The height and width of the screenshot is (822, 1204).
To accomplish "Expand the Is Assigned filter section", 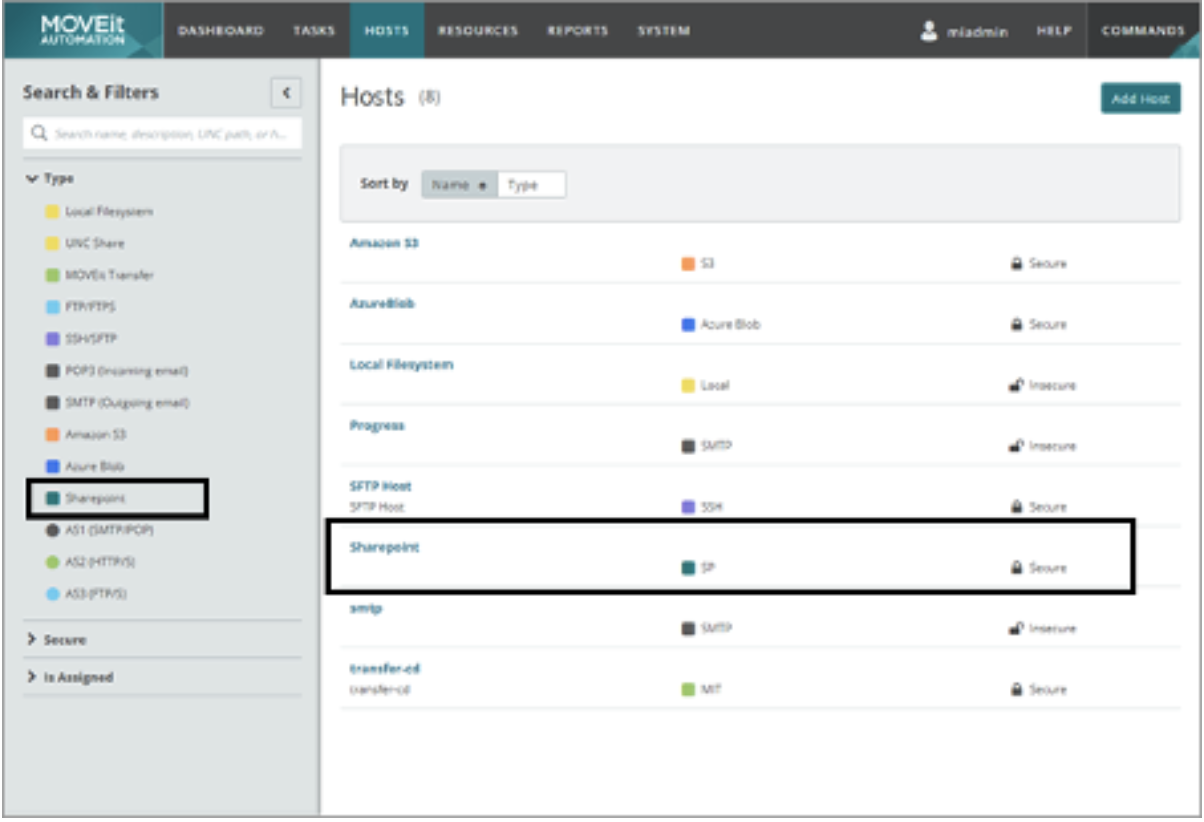I will click(70, 678).
